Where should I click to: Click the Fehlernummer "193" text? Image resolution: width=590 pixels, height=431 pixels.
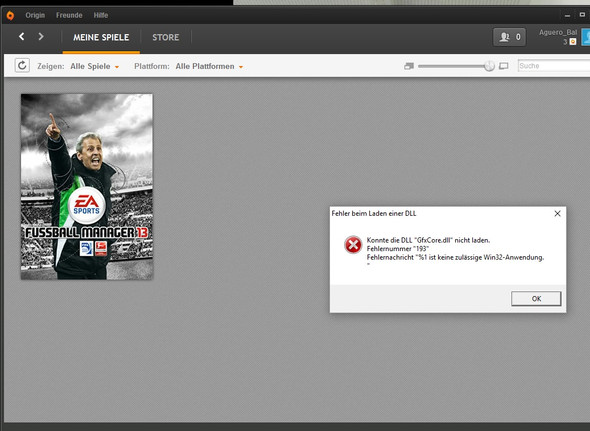click(x=398, y=249)
